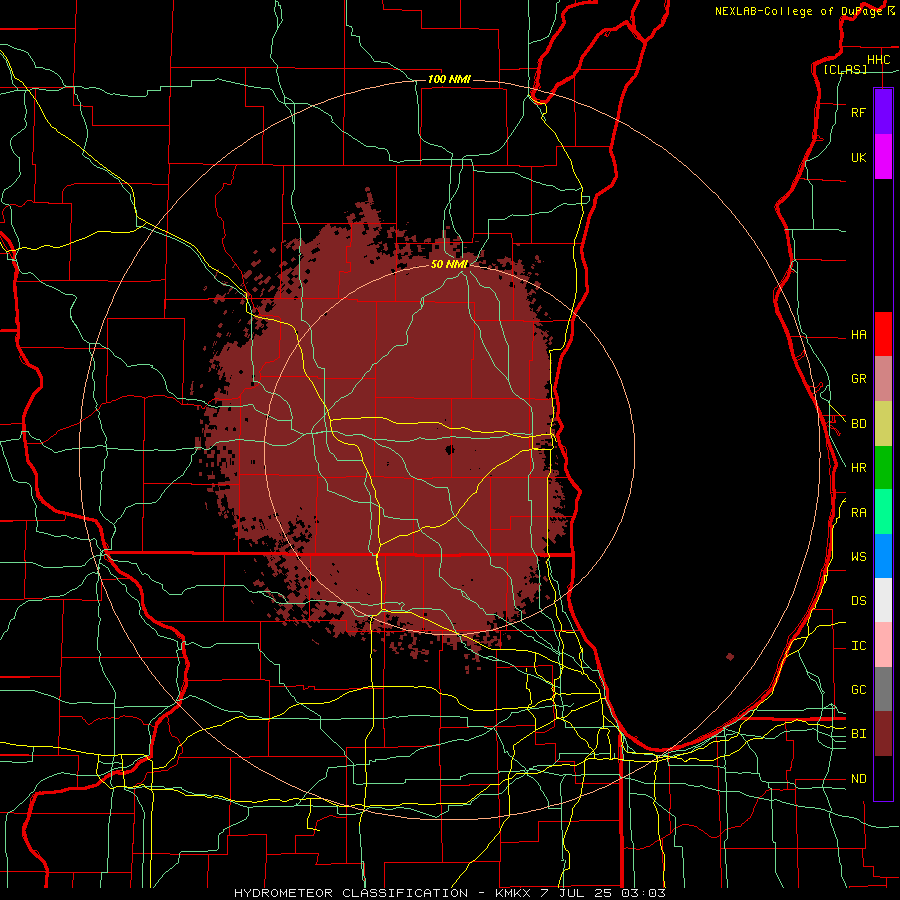Click the HA legend label
The image size is (900, 900).
click(858, 335)
